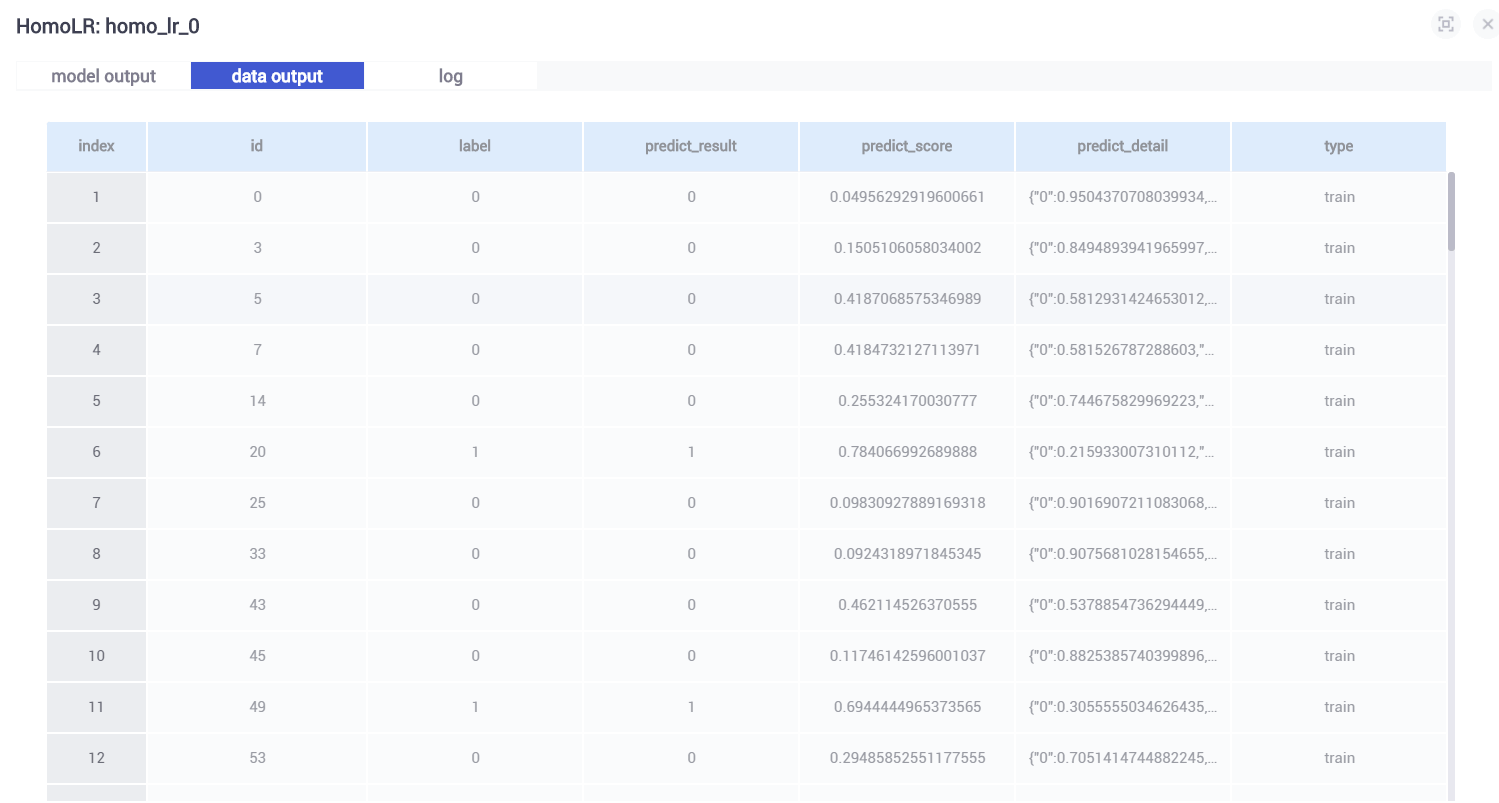Click the predict_detail column header
Screen dimensions: 1499x803
click(1123, 146)
